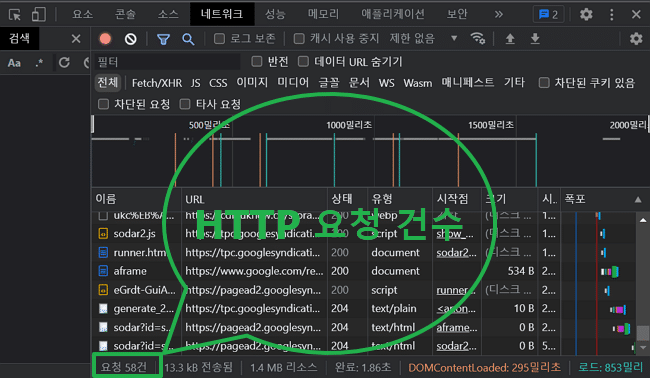Sort by the 이름 column header
The image size is (650, 378).
pyautogui.click(x=106, y=199)
